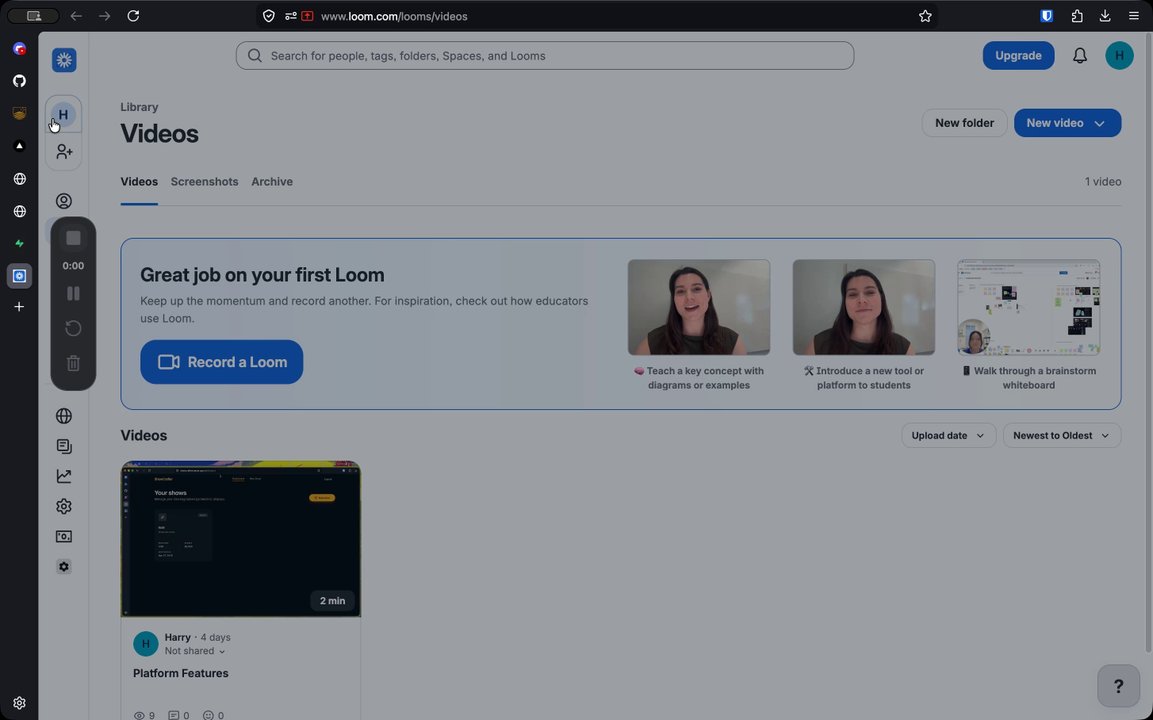The image size is (1153, 720).
Task: Switch to the Archive tab
Action: pos(272,182)
